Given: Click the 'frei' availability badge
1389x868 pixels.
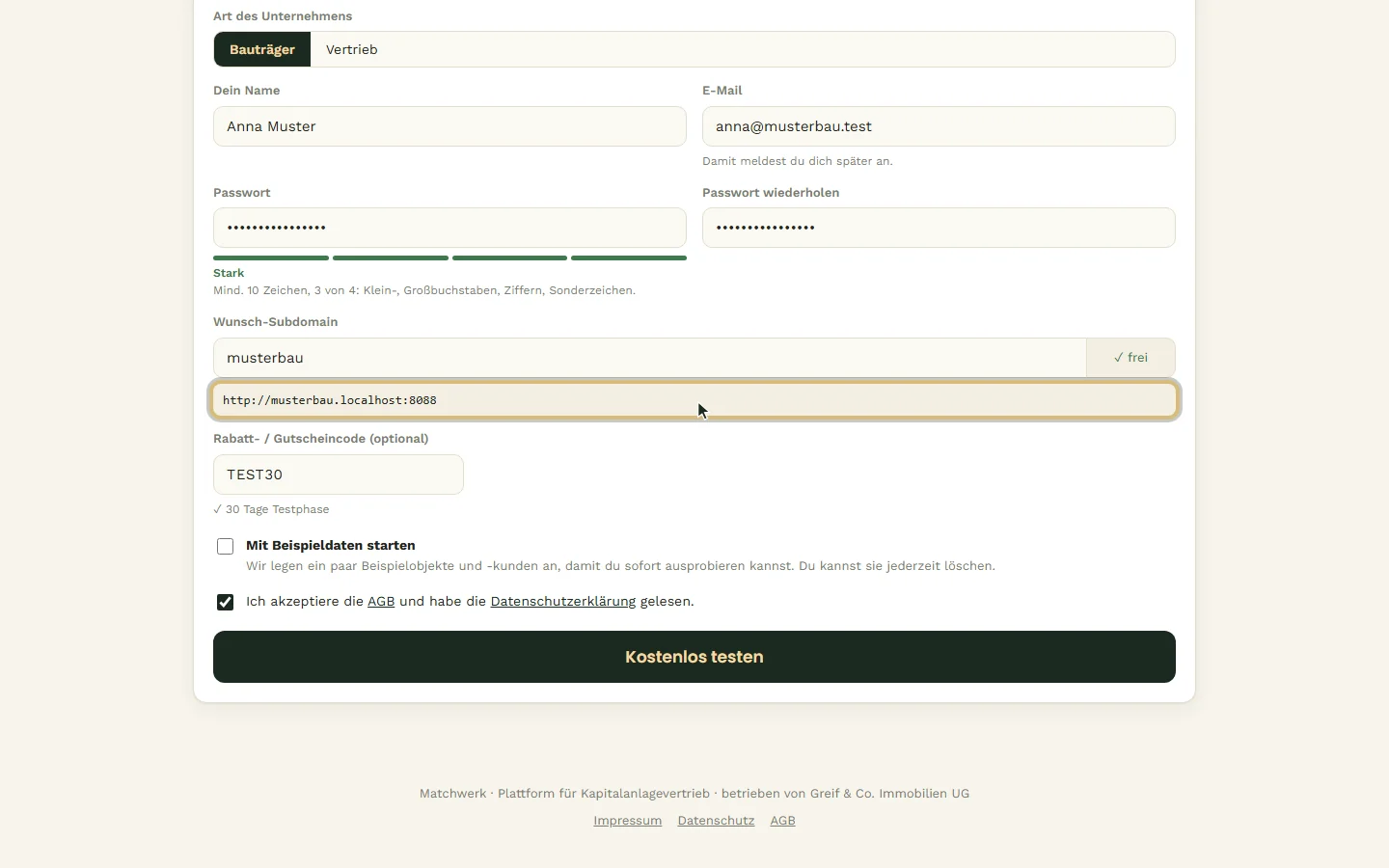Looking at the screenshot, I should [x=1130, y=358].
